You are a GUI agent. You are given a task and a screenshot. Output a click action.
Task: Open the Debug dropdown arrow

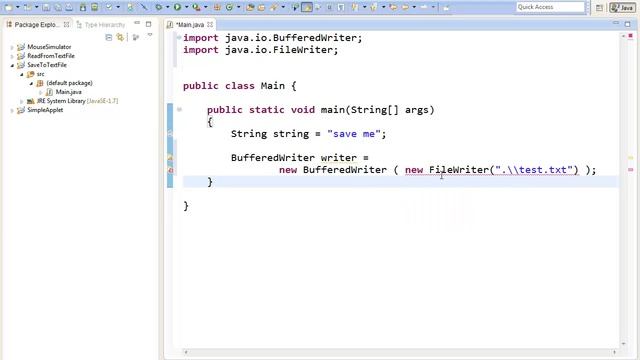(x=167, y=7)
